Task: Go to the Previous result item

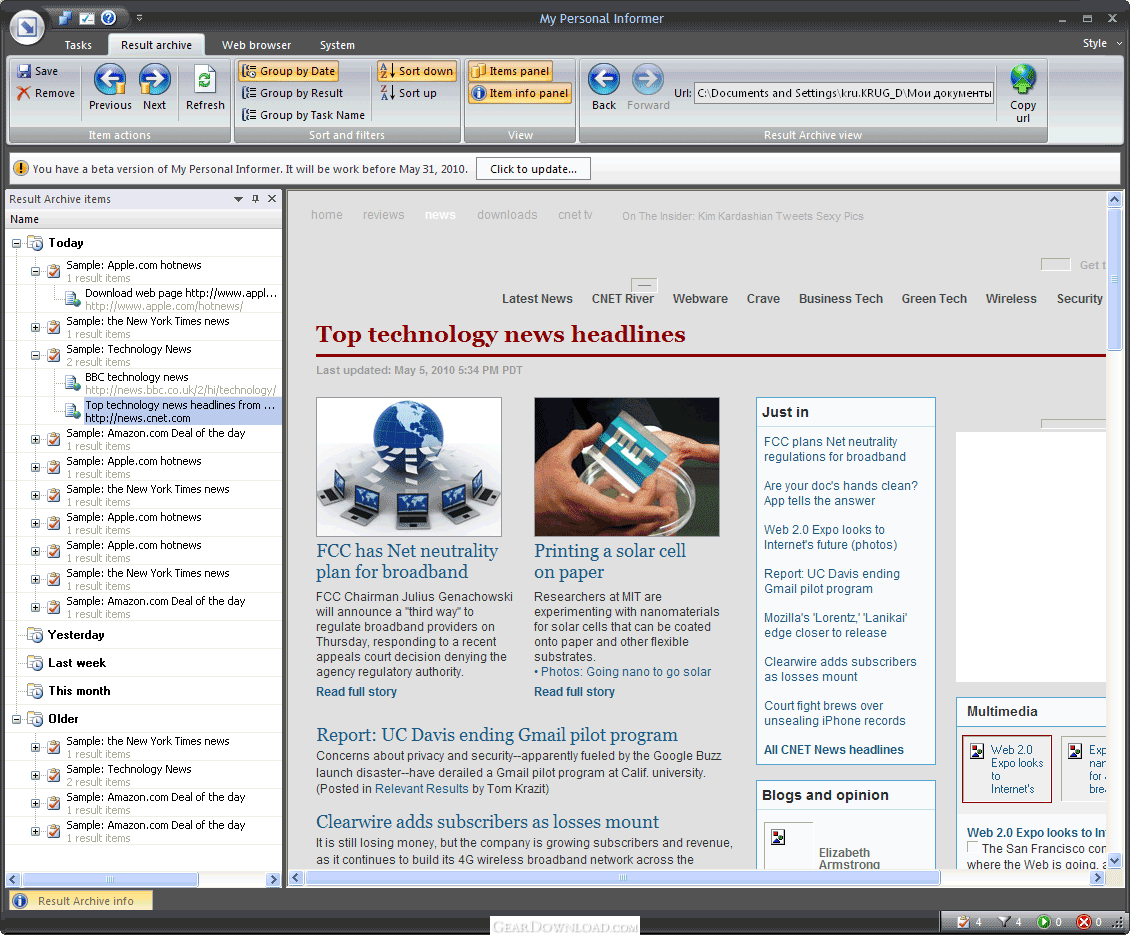Action: tap(110, 87)
